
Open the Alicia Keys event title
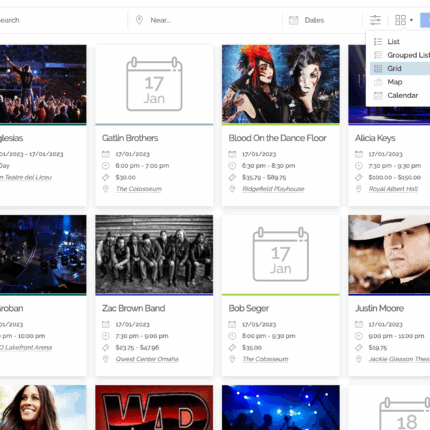pos(375,138)
